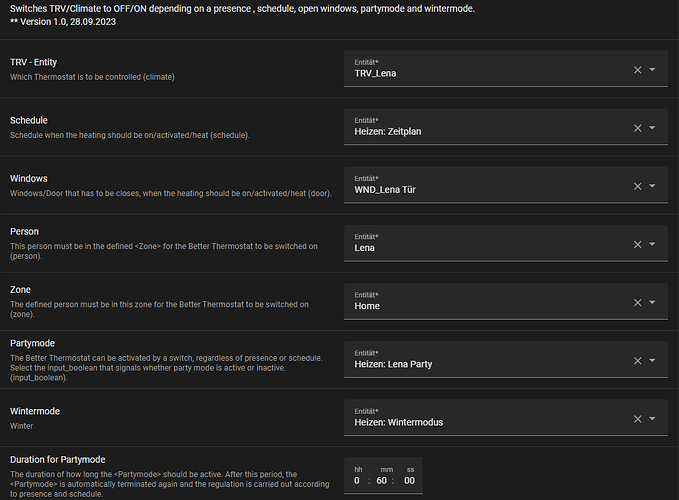The width and height of the screenshot is (679, 500).
Task: Clear the TRV_Lena entity selection
Action: coord(638,70)
